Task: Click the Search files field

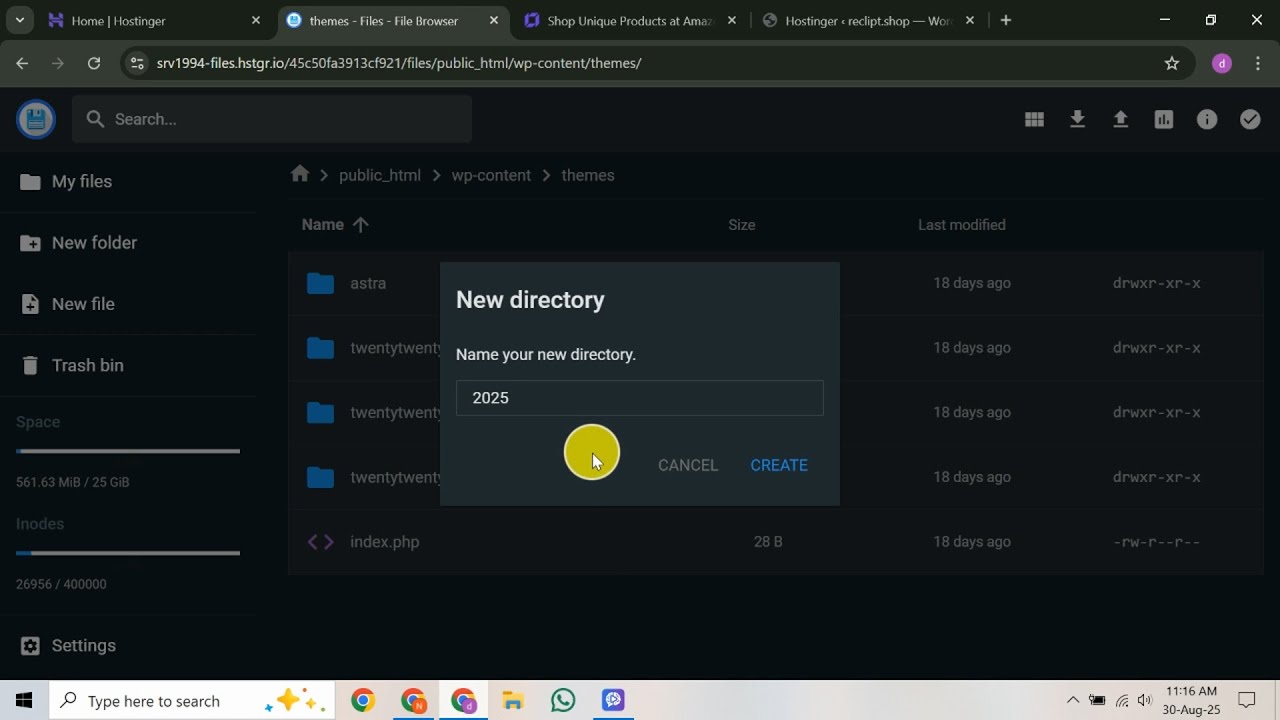Action: [x=272, y=119]
